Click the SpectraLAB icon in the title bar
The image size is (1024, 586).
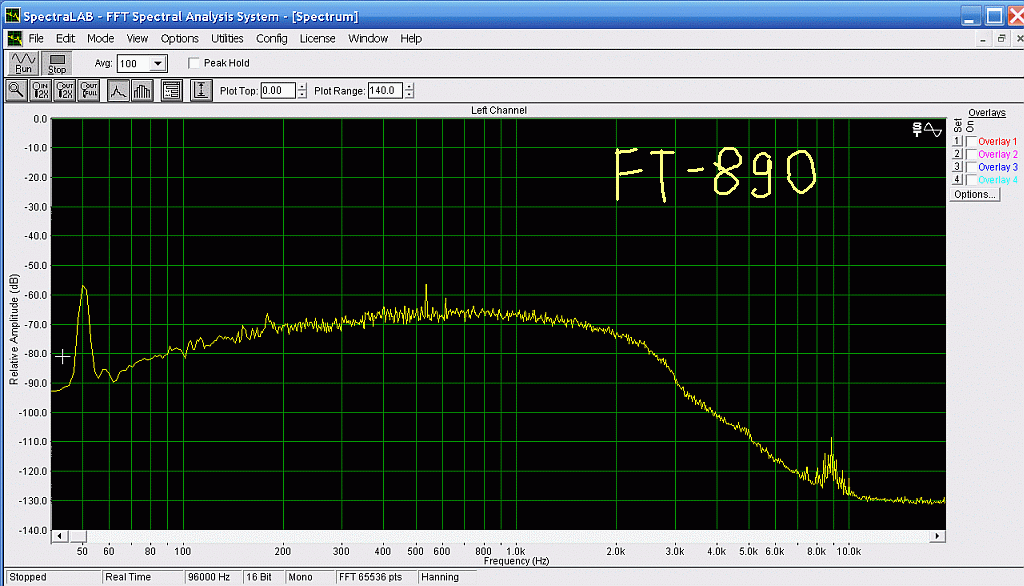12,16
